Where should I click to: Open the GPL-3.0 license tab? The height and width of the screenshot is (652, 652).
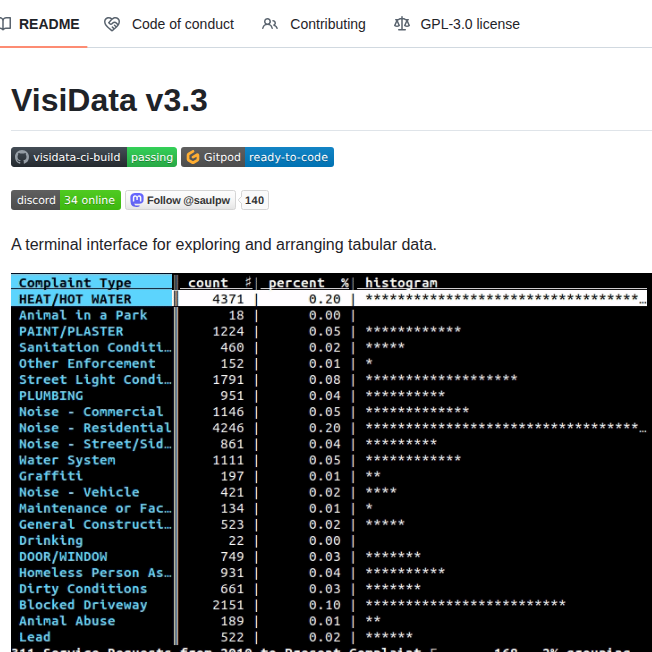point(457,24)
